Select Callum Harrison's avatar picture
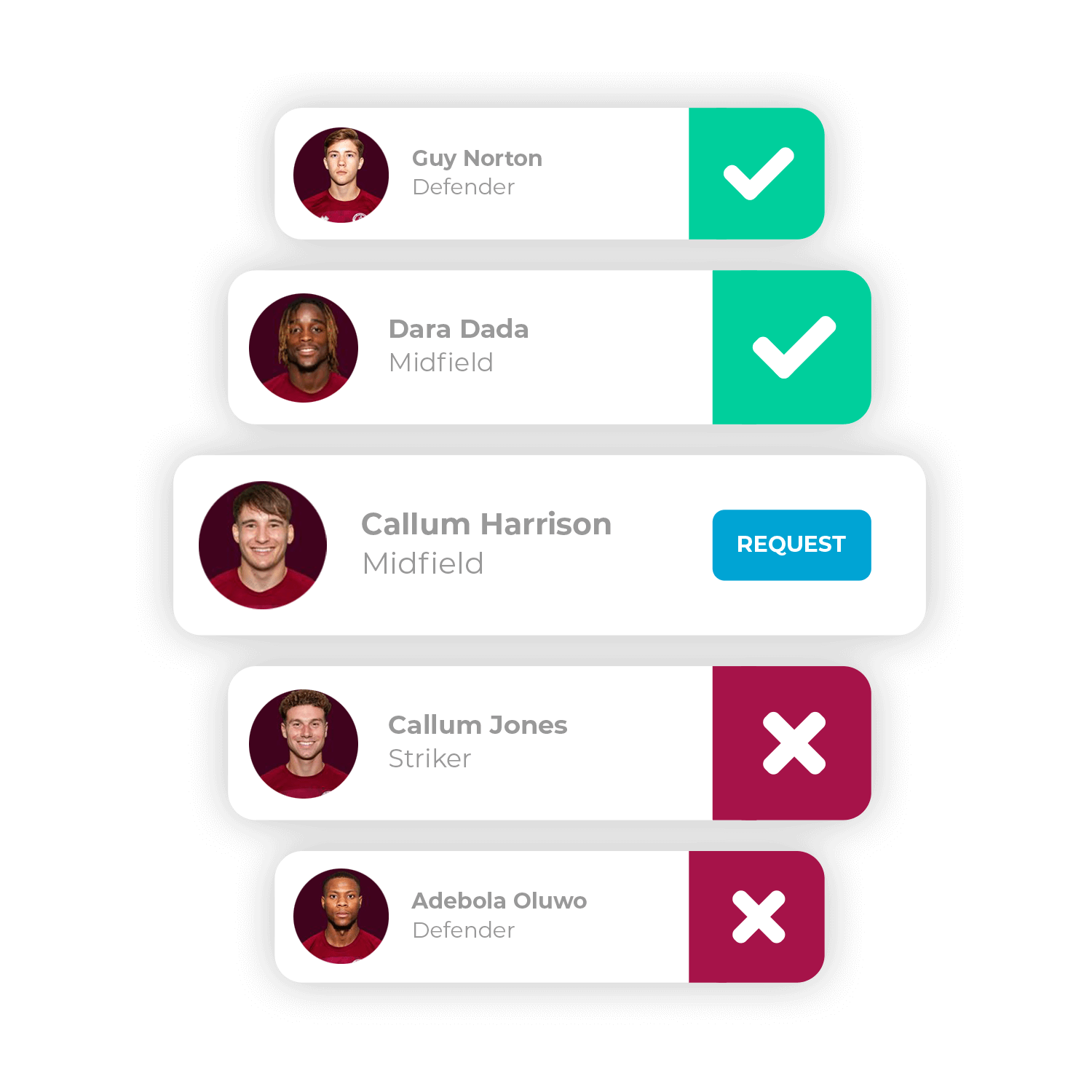1092x1092 pixels. click(263, 545)
